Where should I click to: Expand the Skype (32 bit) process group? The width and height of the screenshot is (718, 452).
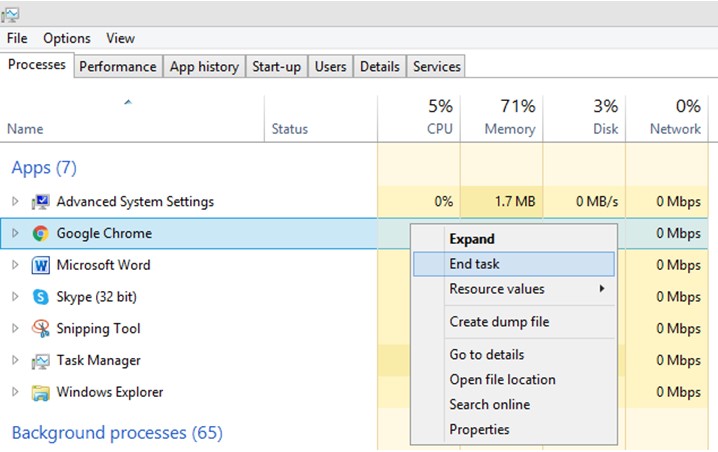15,297
